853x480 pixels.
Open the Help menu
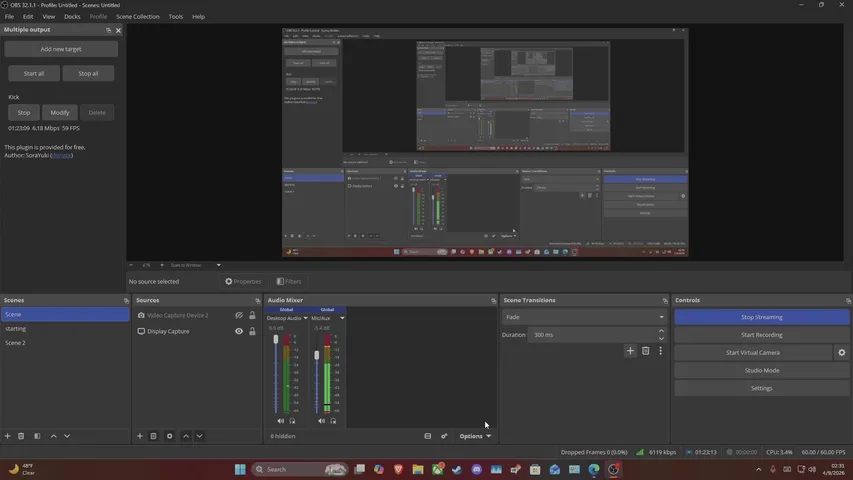click(199, 16)
